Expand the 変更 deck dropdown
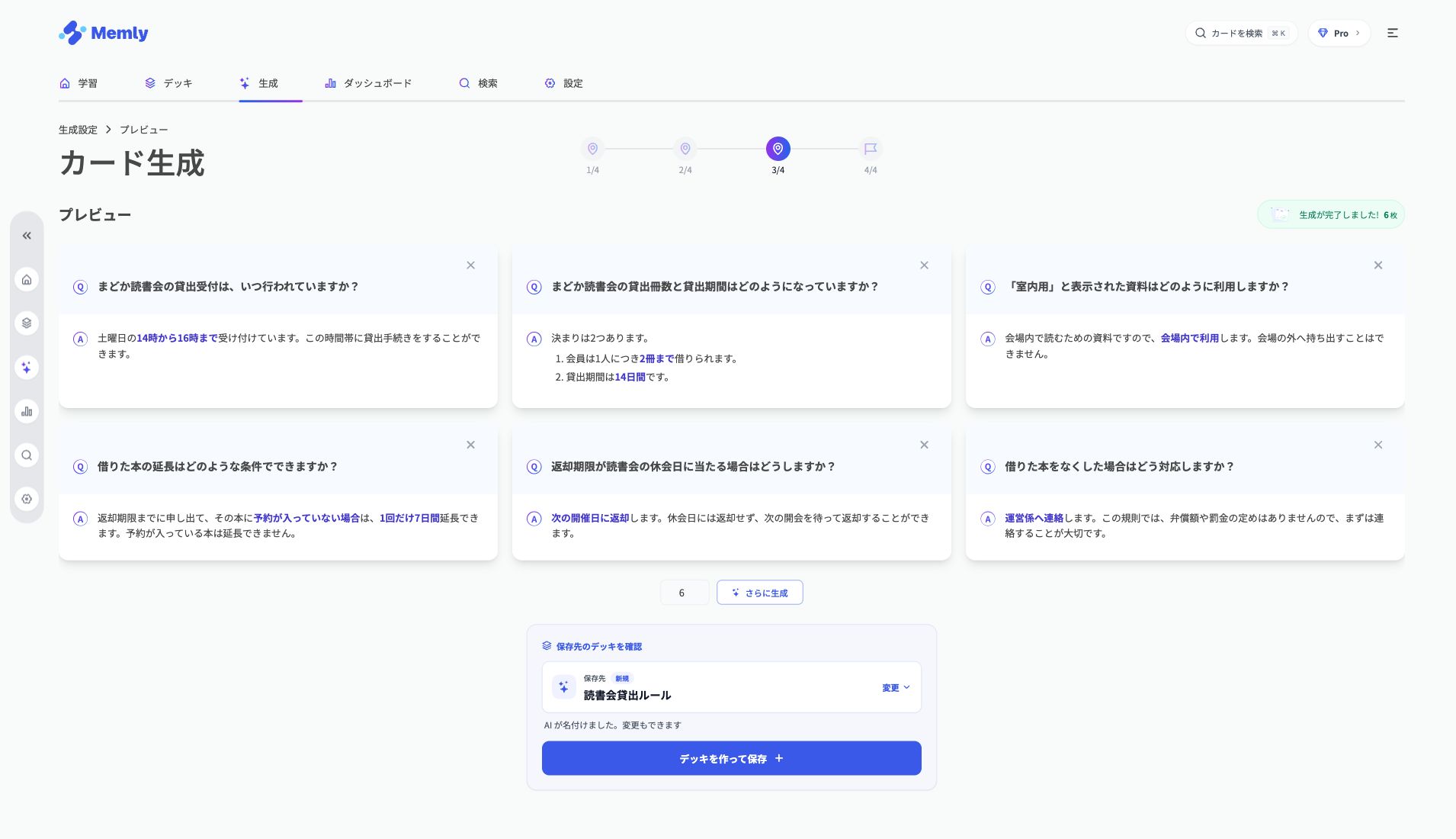Screen dimensions: 1456x839 (x=896, y=688)
